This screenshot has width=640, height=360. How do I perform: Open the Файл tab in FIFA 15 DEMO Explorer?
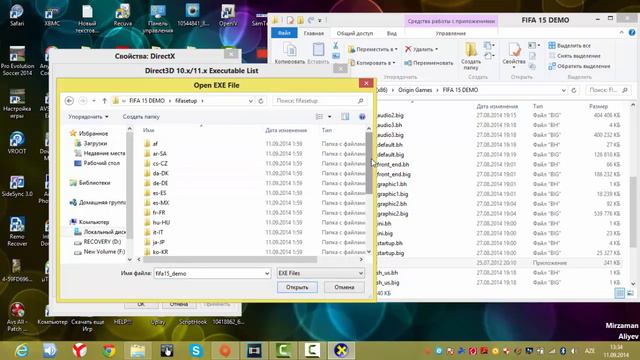(284, 33)
